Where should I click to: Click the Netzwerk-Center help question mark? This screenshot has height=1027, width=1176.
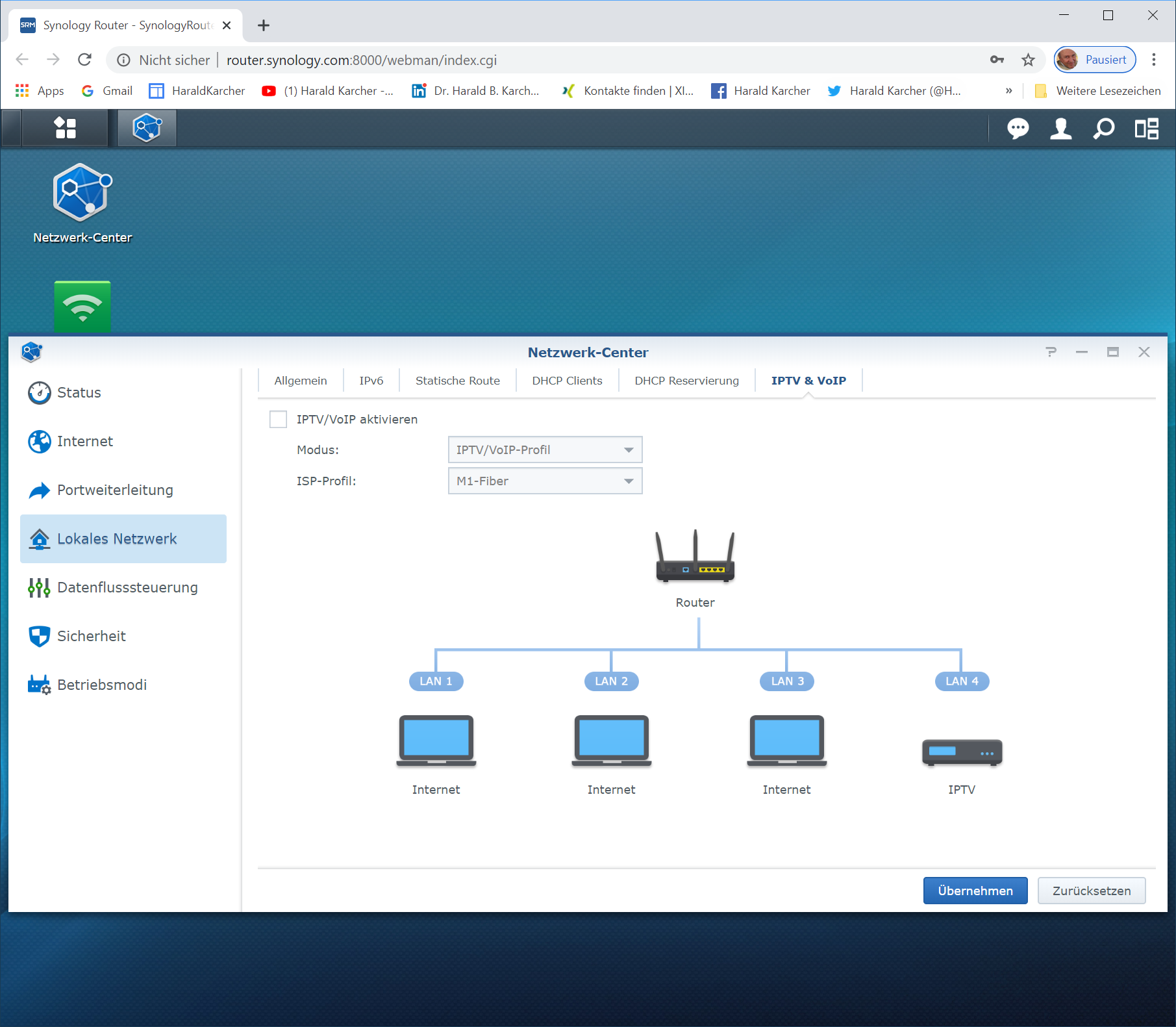[1051, 352]
